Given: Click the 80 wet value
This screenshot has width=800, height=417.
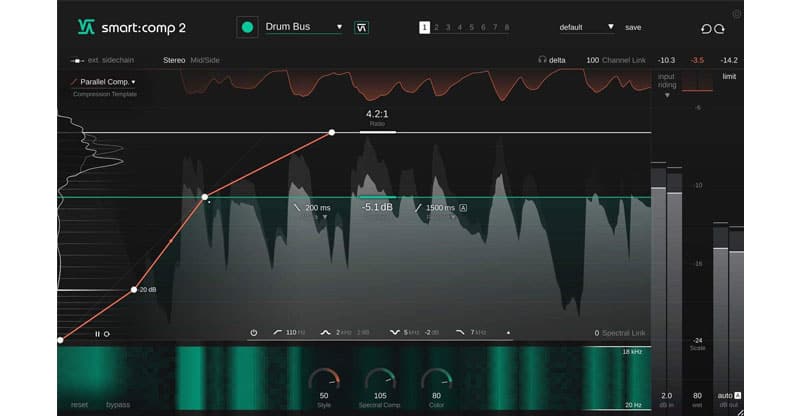Looking at the screenshot, I should click(x=697, y=396).
